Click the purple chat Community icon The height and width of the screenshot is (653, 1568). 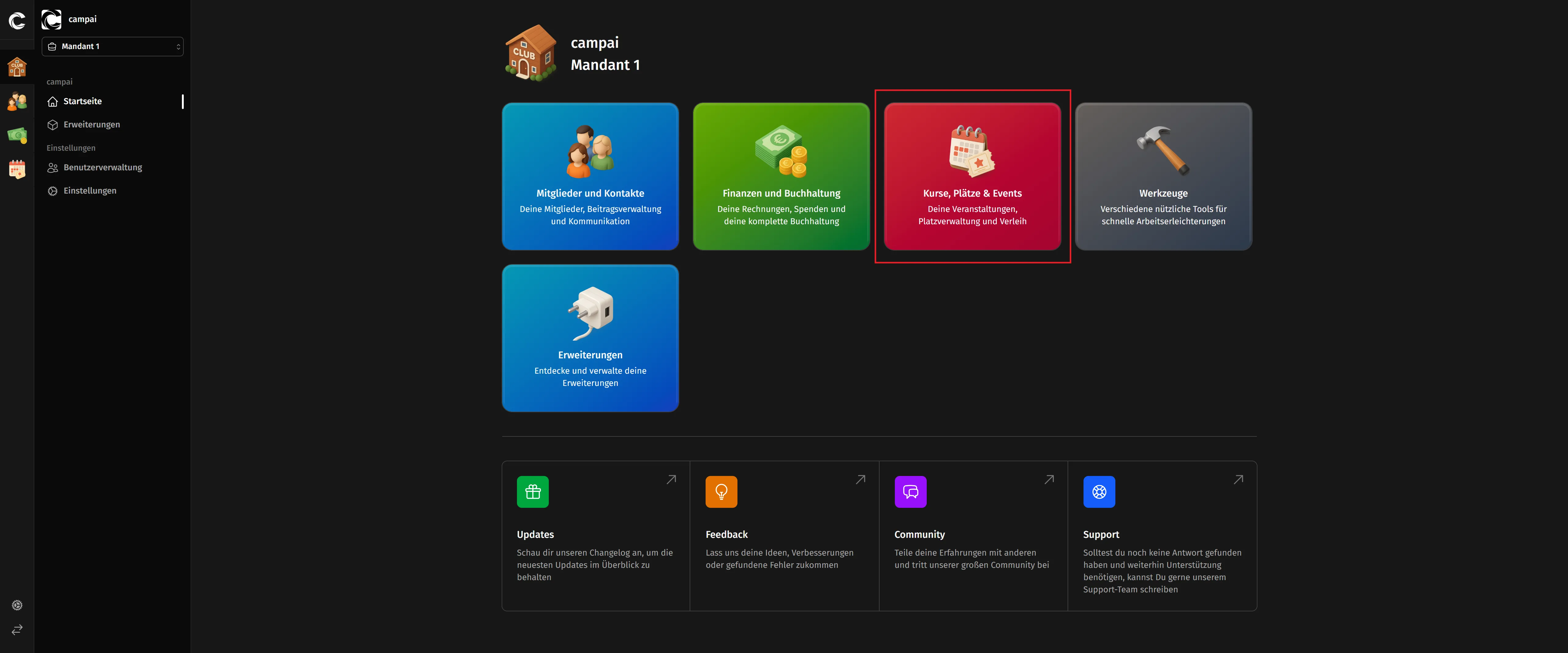click(x=910, y=492)
